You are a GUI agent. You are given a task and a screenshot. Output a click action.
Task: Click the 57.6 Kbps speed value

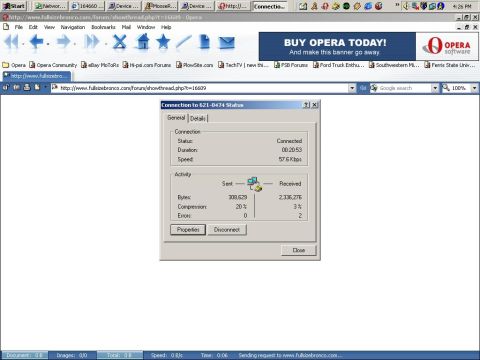290,159
